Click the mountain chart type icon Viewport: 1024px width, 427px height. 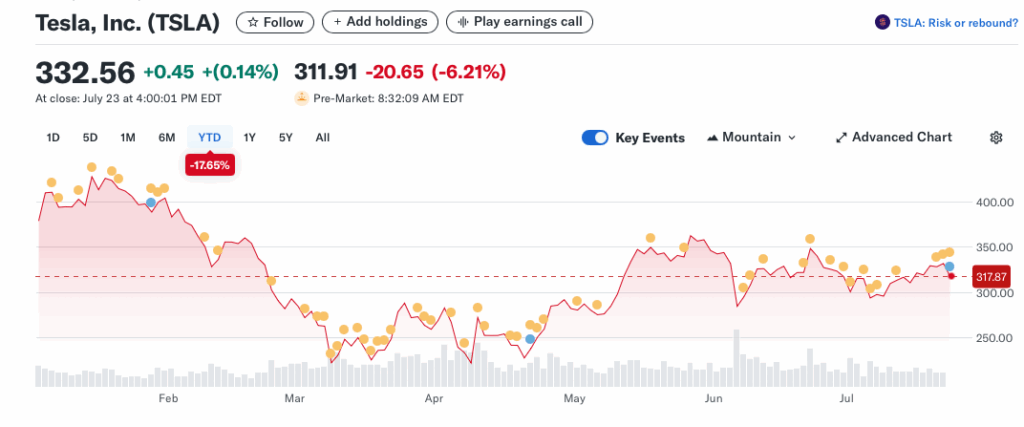[712, 138]
